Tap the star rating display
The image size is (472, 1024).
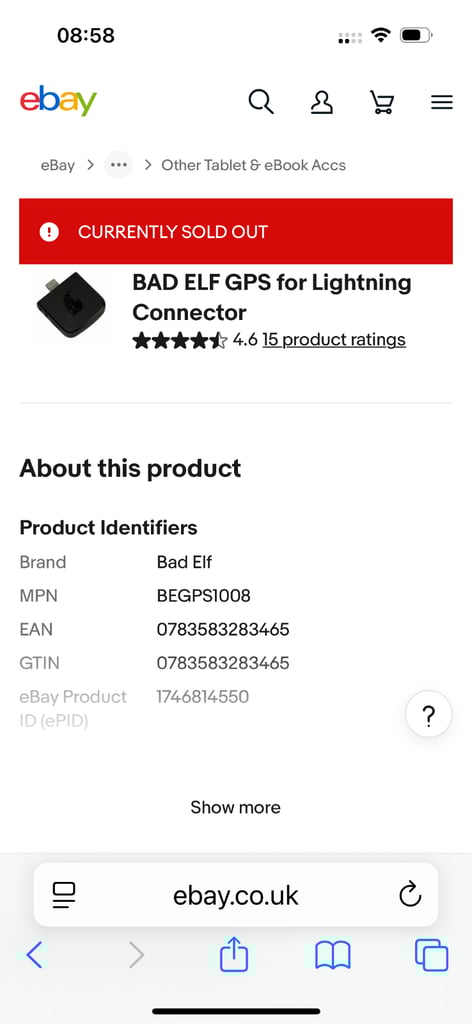180,340
